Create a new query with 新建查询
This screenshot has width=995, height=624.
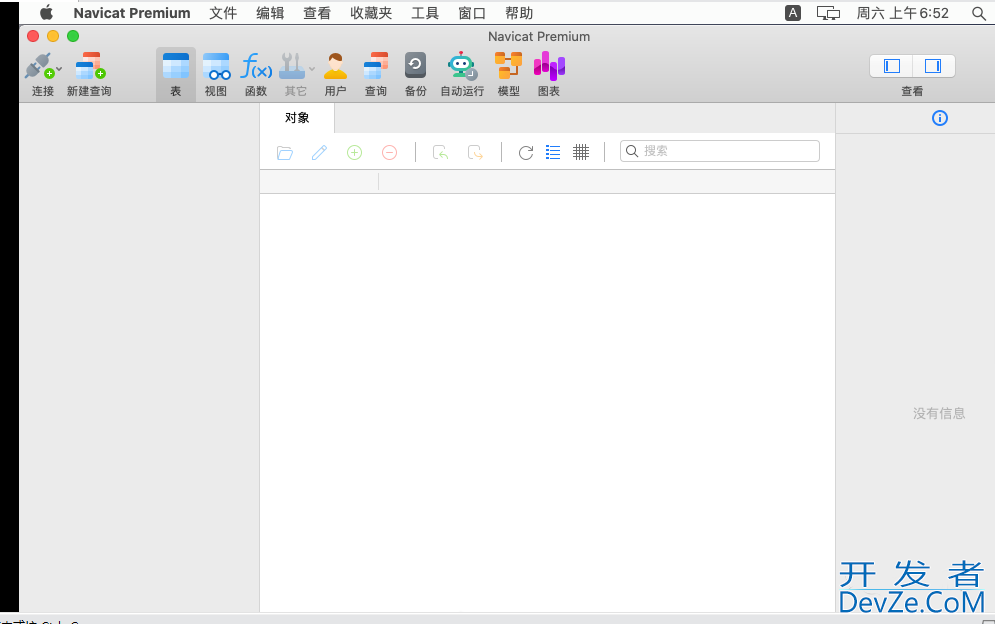[x=89, y=74]
